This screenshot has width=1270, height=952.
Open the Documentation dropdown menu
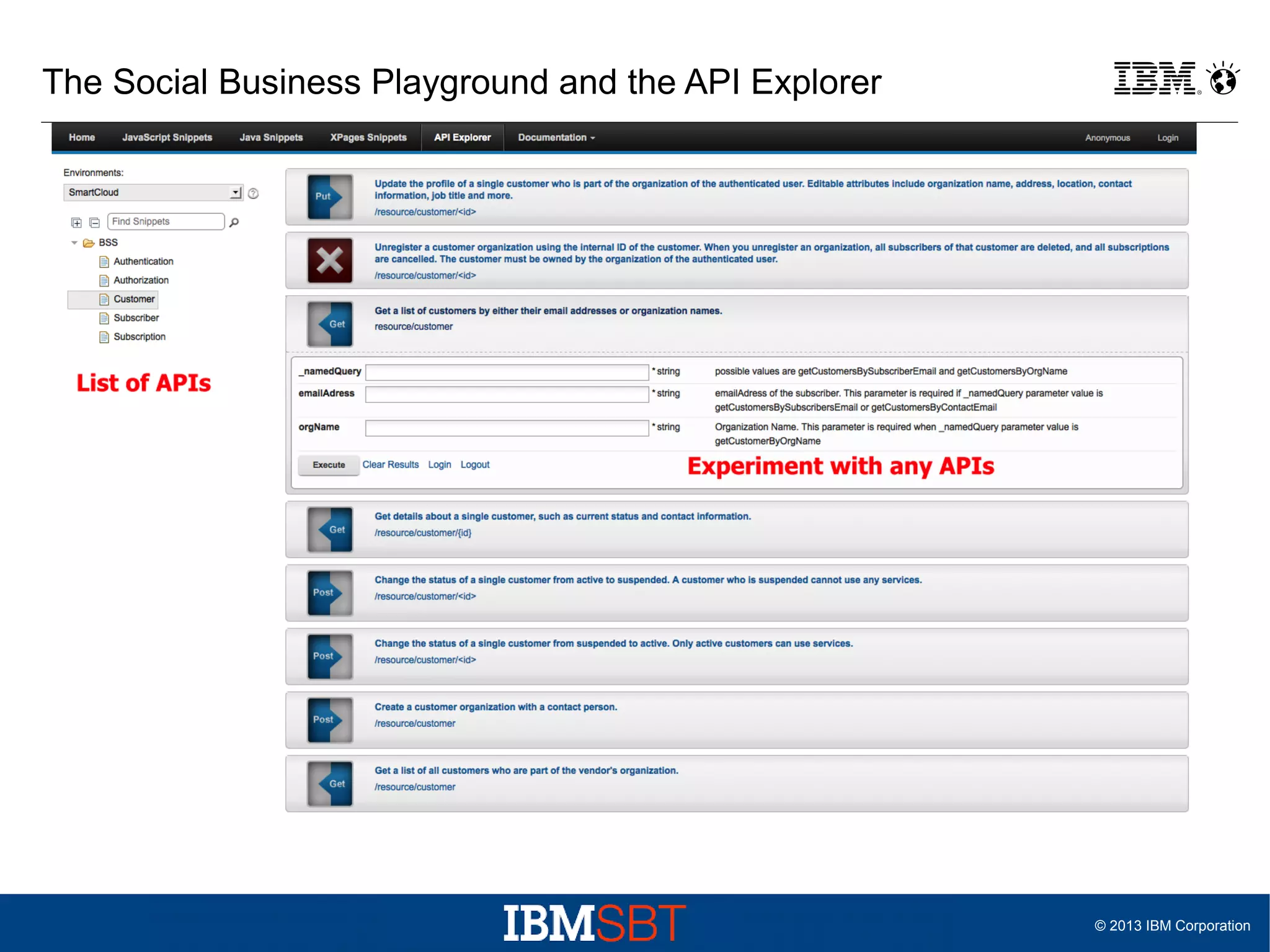[556, 138]
